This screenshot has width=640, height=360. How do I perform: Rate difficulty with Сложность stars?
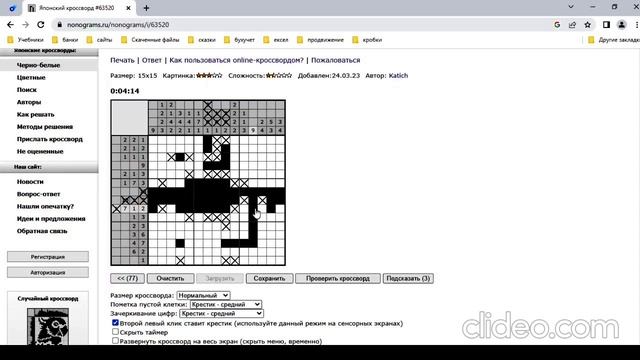tap(279, 76)
